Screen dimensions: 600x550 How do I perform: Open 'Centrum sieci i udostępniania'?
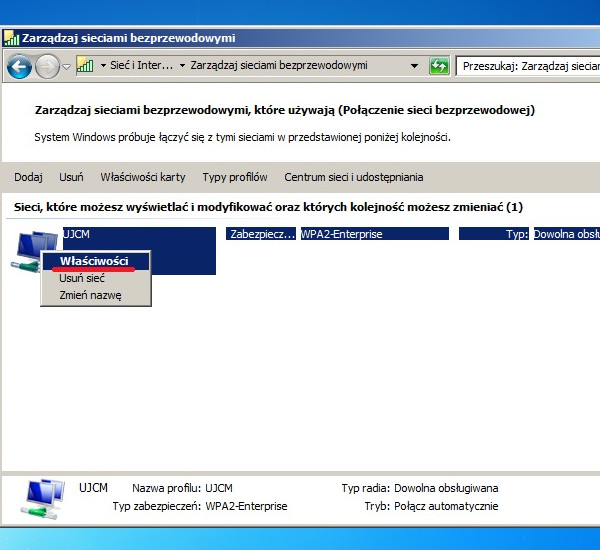354,177
